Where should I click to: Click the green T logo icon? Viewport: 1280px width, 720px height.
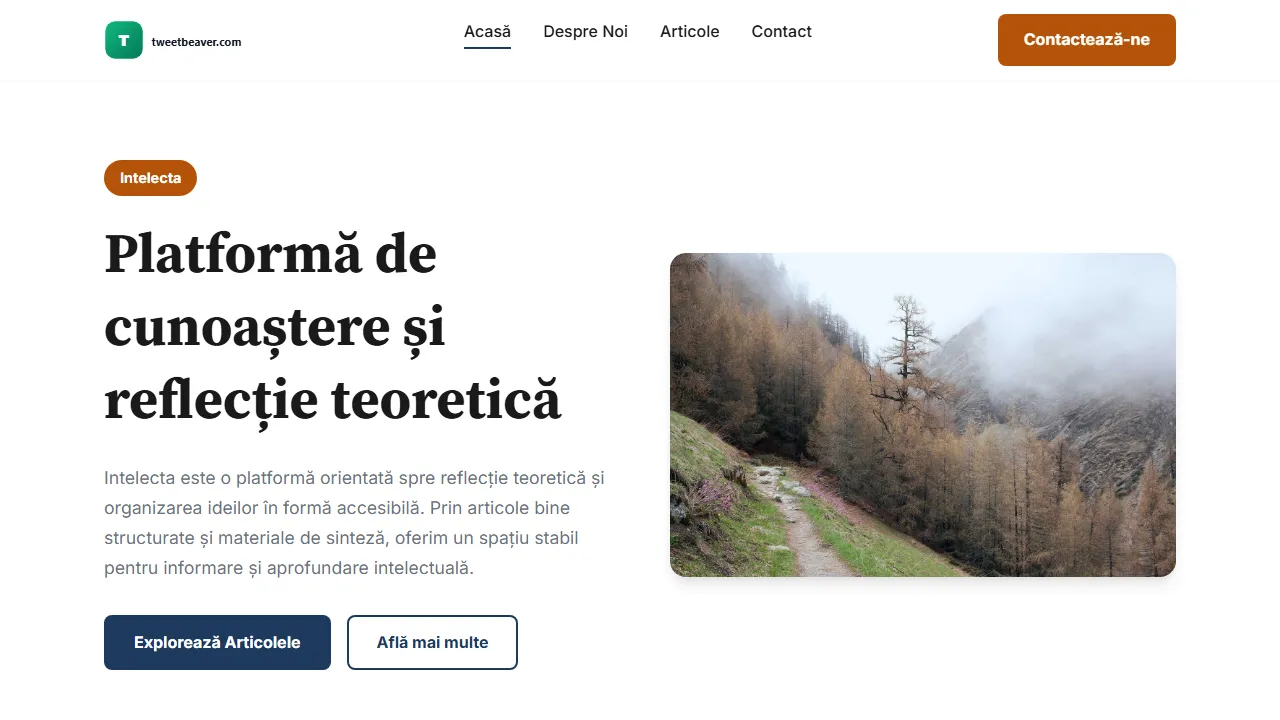[x=124, y=40]
